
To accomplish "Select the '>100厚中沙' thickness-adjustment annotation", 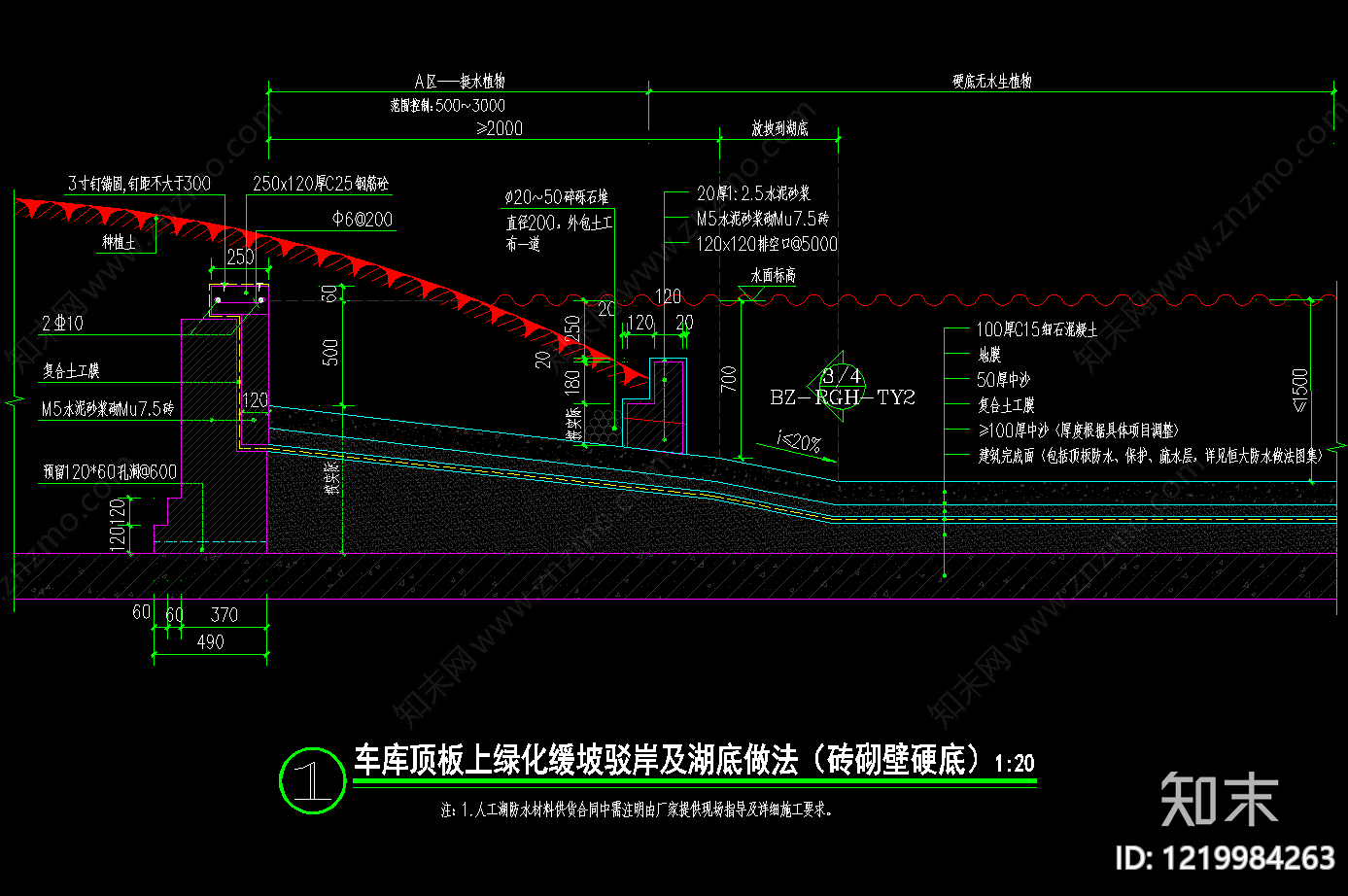I will point(1079,431).
